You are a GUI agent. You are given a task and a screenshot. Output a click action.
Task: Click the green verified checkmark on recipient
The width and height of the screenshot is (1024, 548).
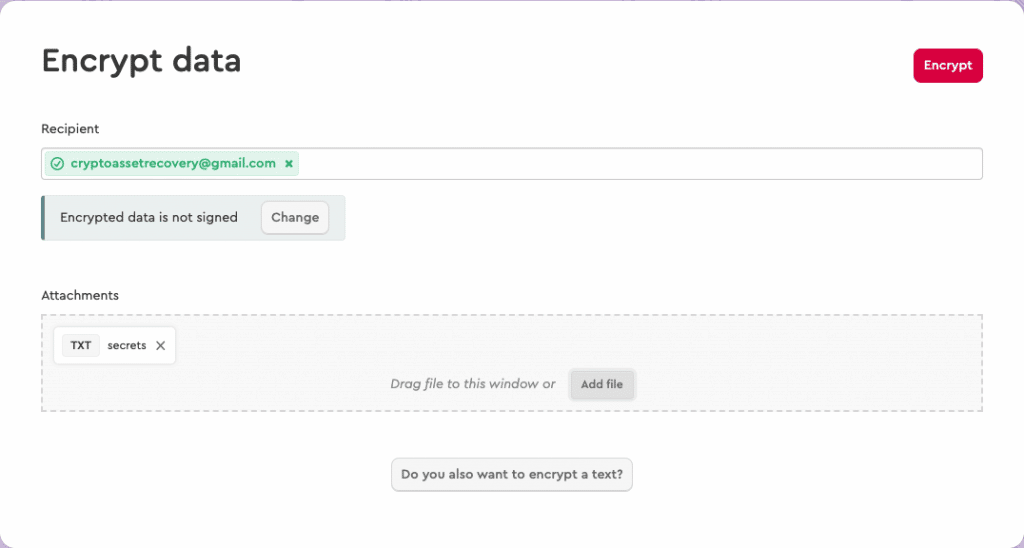point(57,164)
